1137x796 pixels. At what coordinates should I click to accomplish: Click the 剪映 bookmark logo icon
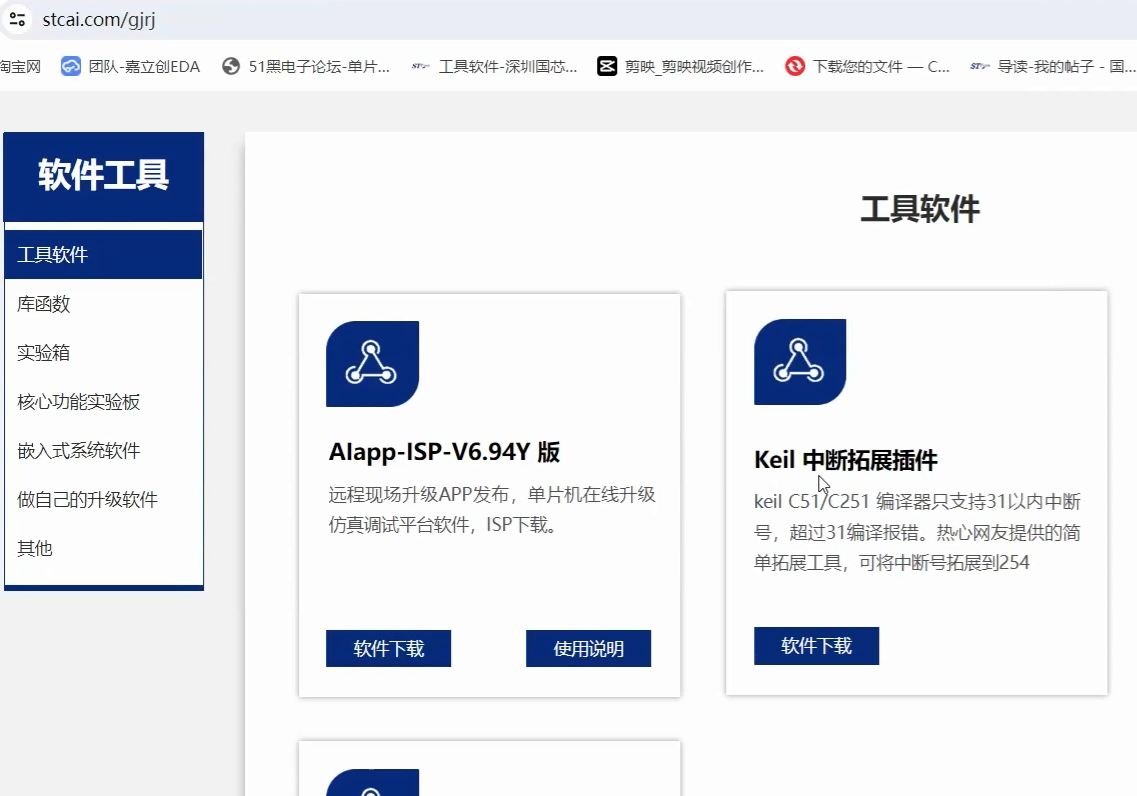(x=607, y=67)
